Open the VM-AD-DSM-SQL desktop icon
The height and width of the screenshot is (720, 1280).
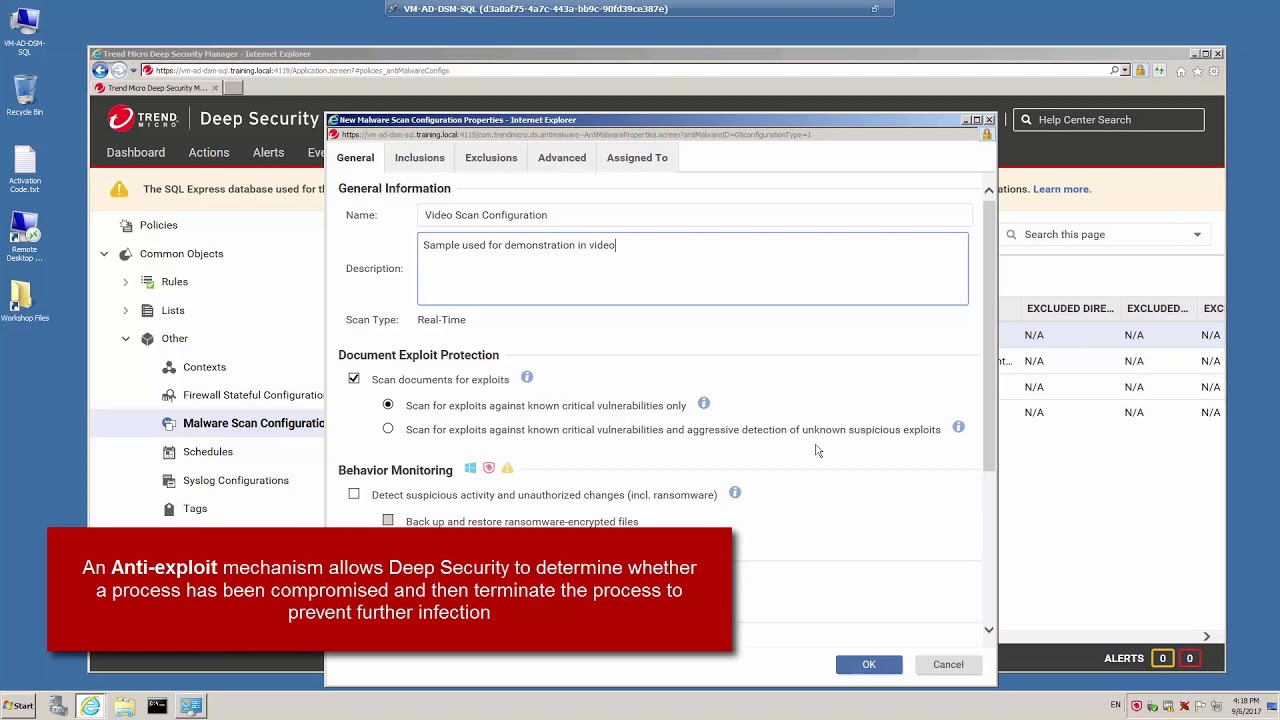(24, 31)
